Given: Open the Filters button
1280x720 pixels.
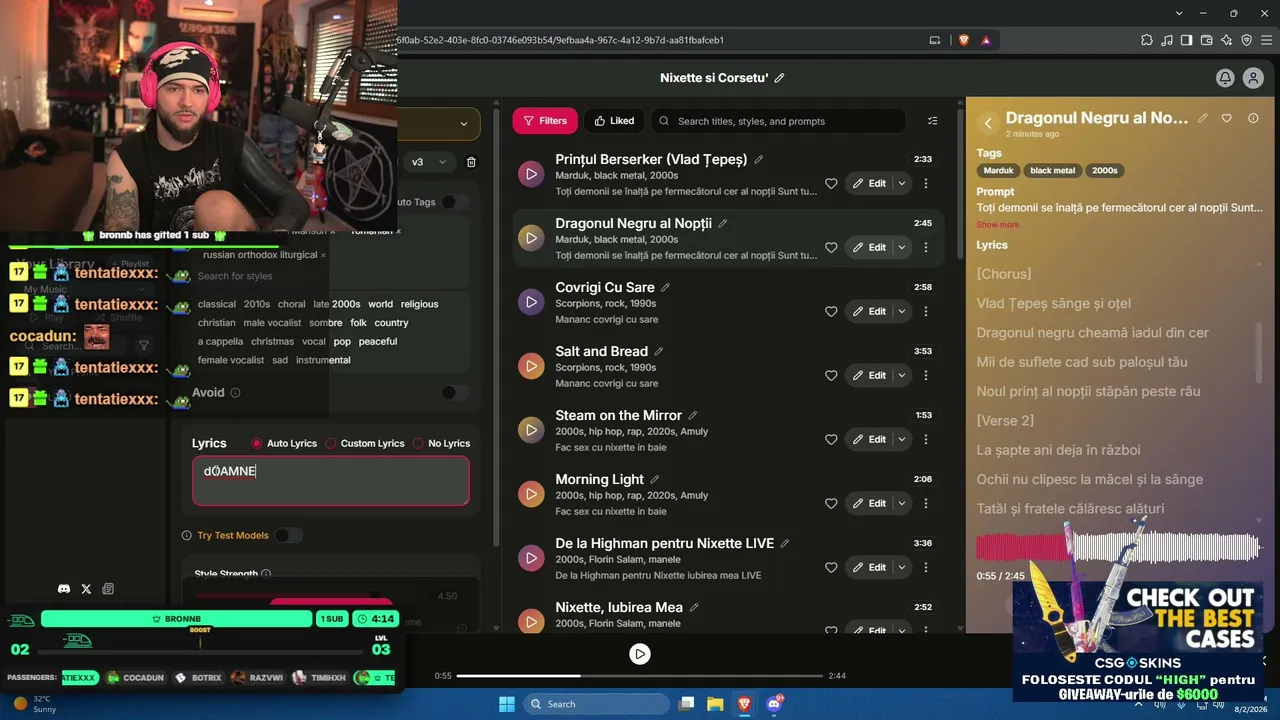Looking at the screenshot, I should 545,121.
